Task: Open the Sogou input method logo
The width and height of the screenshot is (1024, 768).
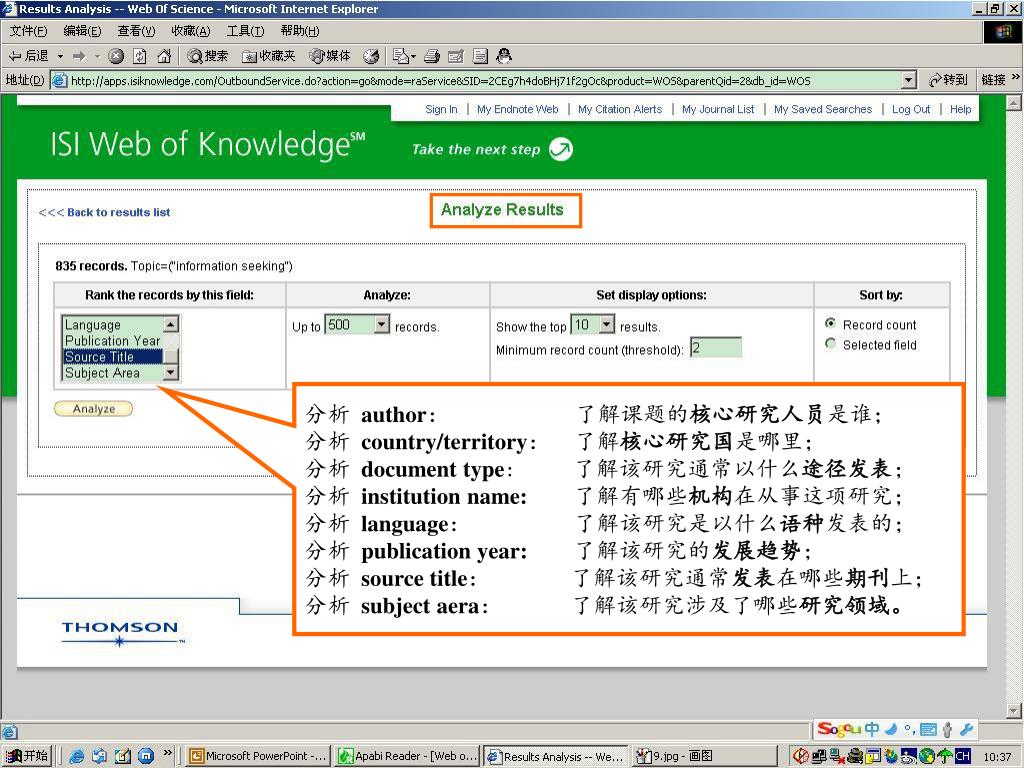Action: (840, 729)
